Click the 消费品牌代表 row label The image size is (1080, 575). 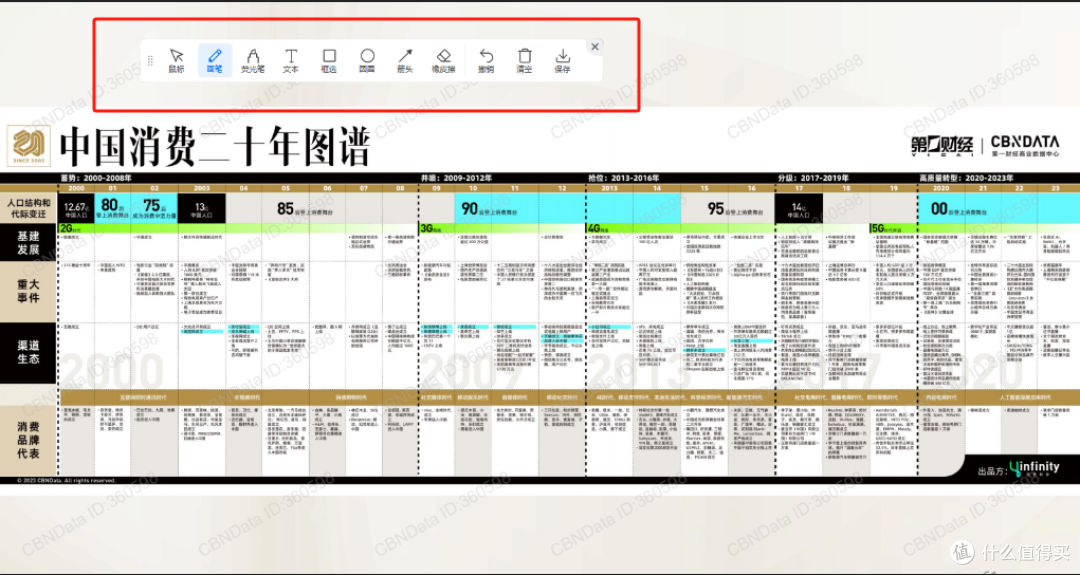(28, 440)
